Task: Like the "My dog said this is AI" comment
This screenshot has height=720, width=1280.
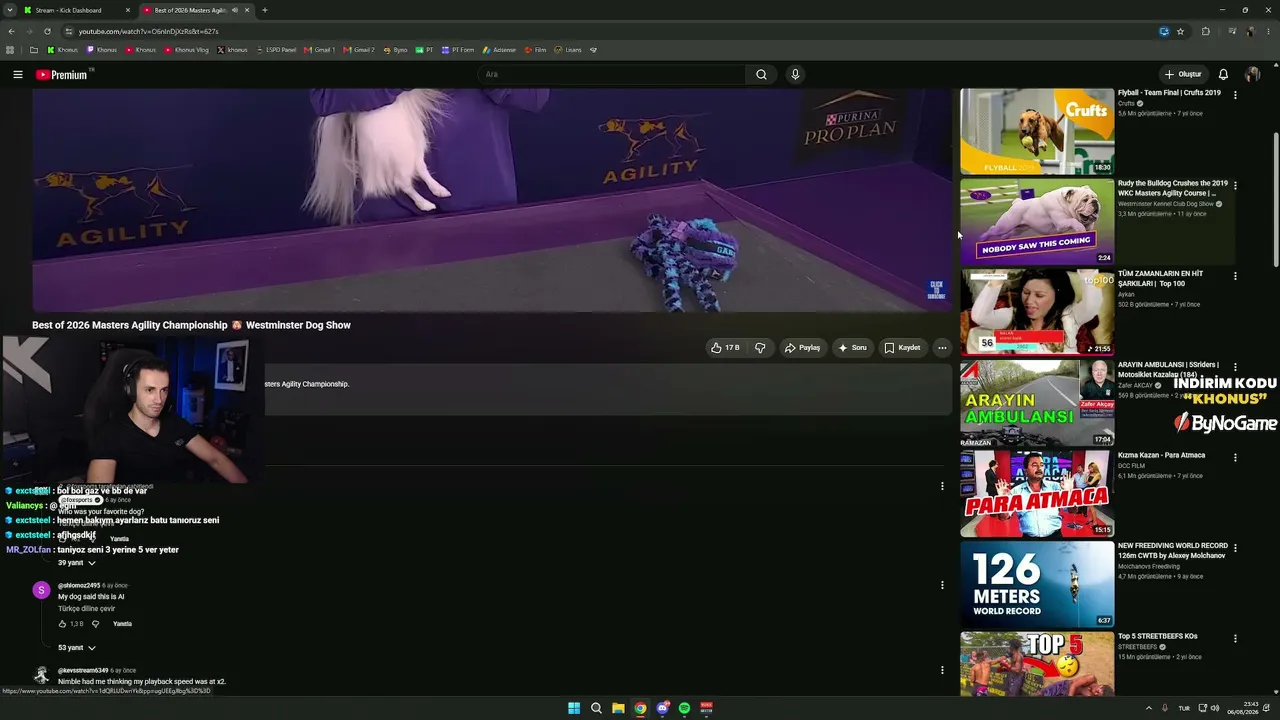Action: [63, 624]
